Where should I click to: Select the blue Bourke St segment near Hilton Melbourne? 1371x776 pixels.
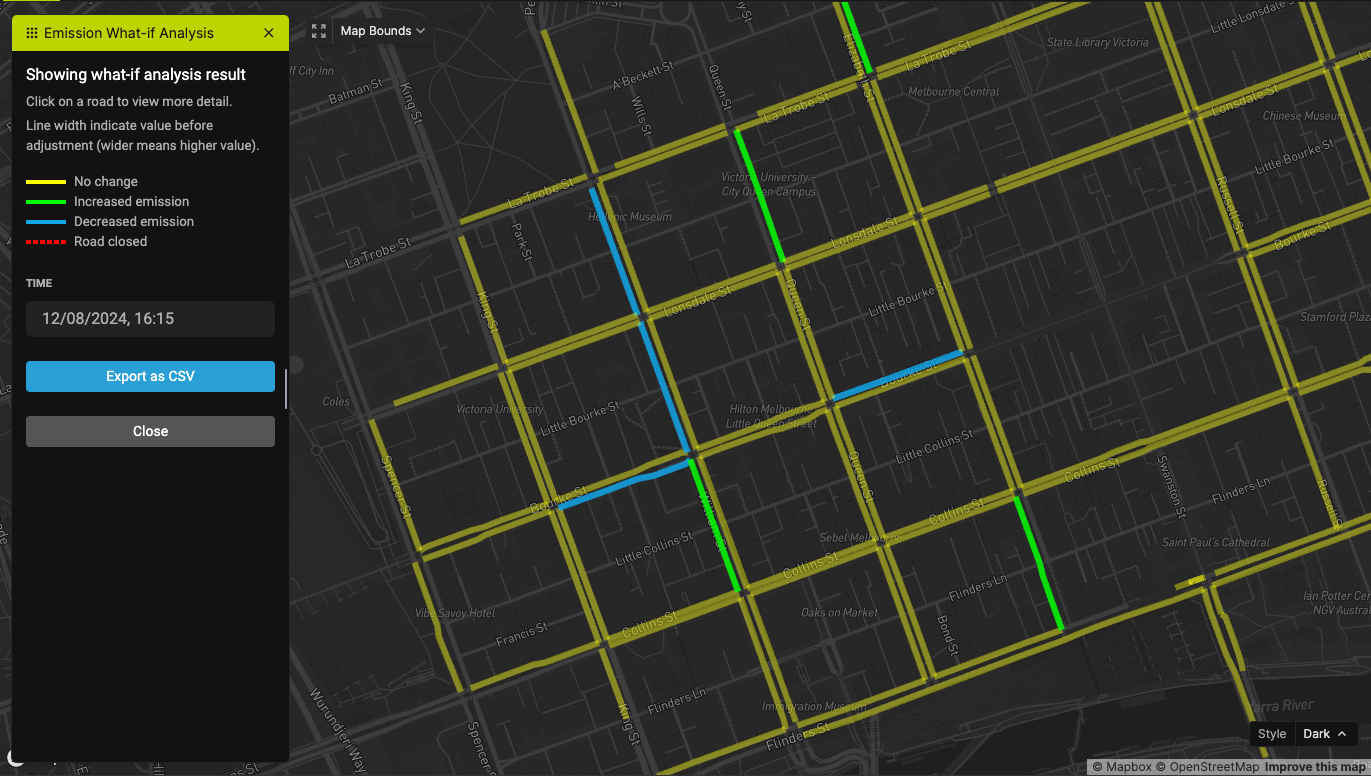898,376
